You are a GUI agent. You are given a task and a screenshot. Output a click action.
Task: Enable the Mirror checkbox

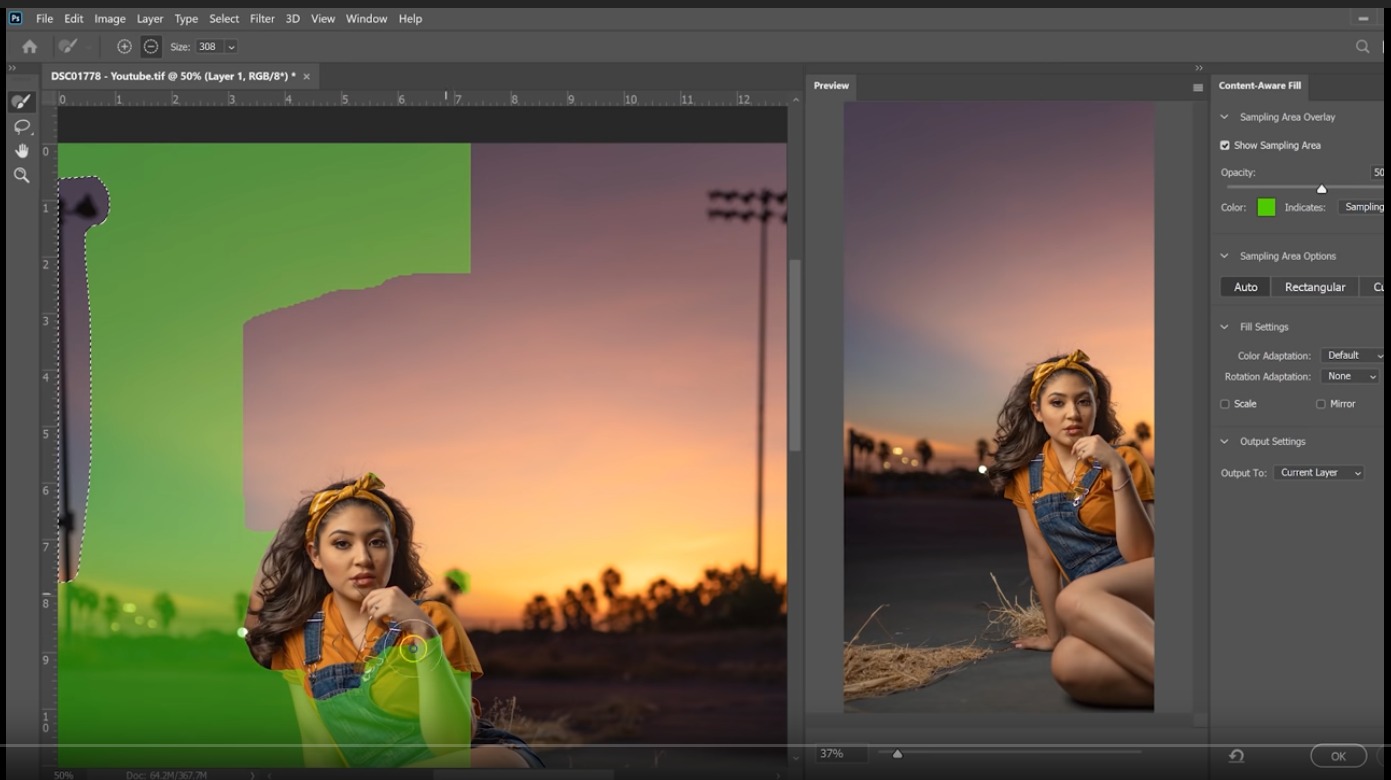pos(1321,404)
